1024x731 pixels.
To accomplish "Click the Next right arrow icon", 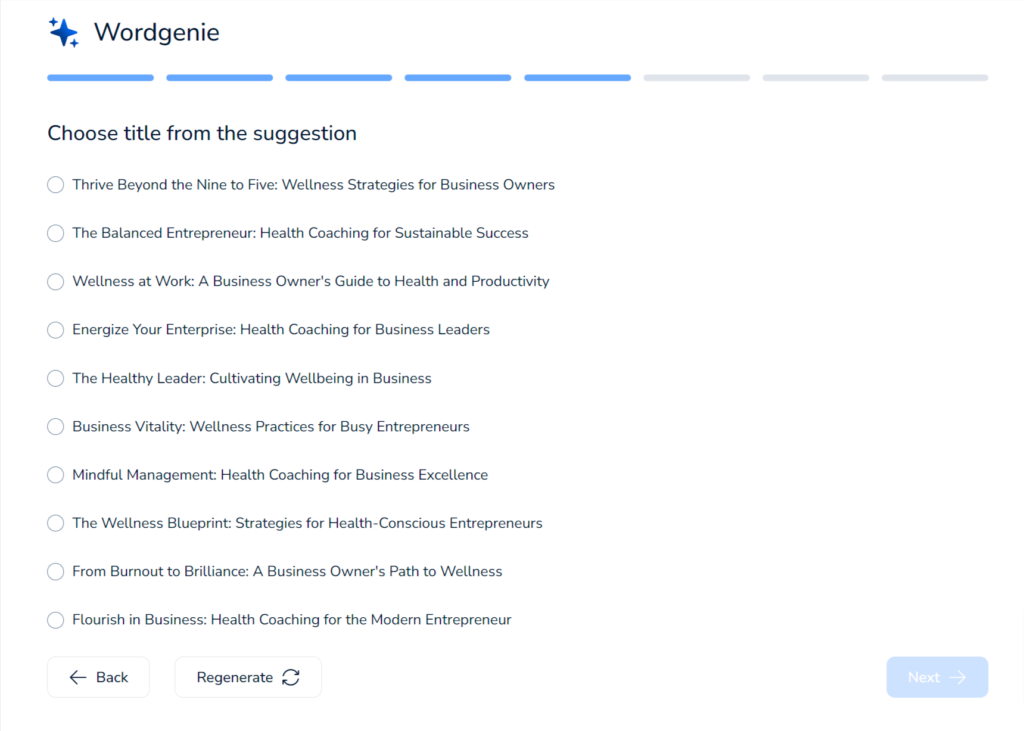I will pos(958,677).
